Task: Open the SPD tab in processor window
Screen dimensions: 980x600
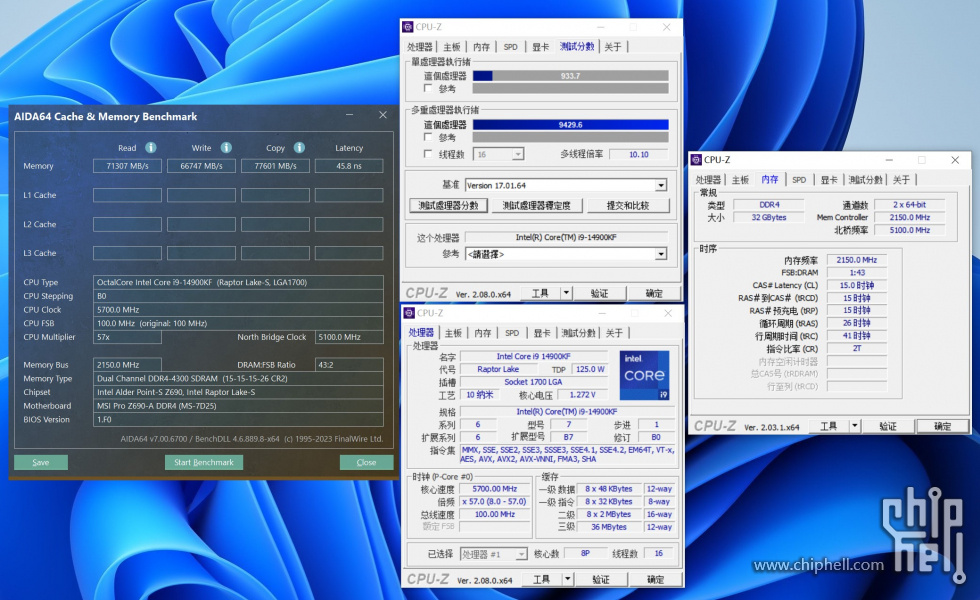Action: (512, 333)
